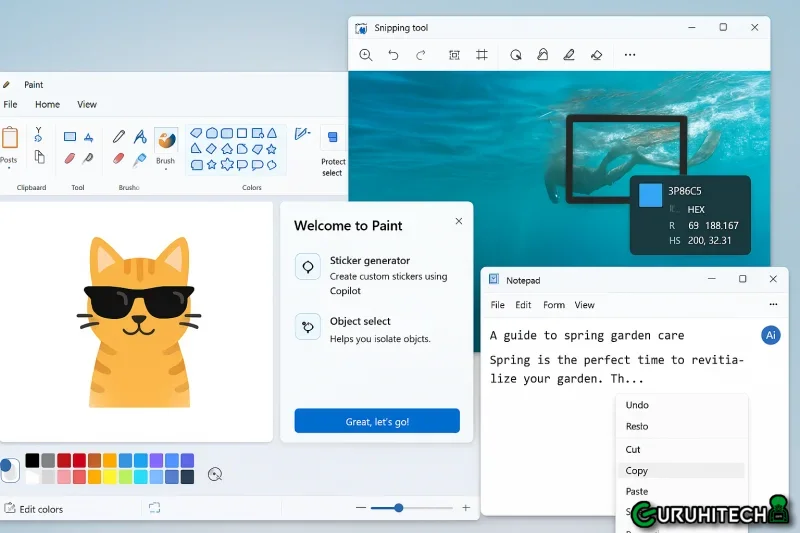
Task: Open the Form menu in Notepad
Action: 554,305
